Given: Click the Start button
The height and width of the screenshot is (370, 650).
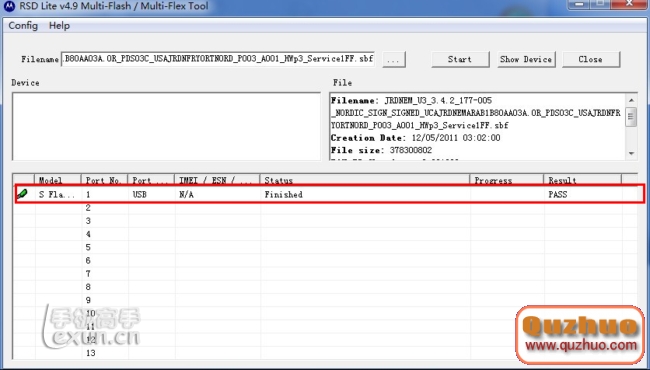Looking at the screenshot, I should 460,59.
